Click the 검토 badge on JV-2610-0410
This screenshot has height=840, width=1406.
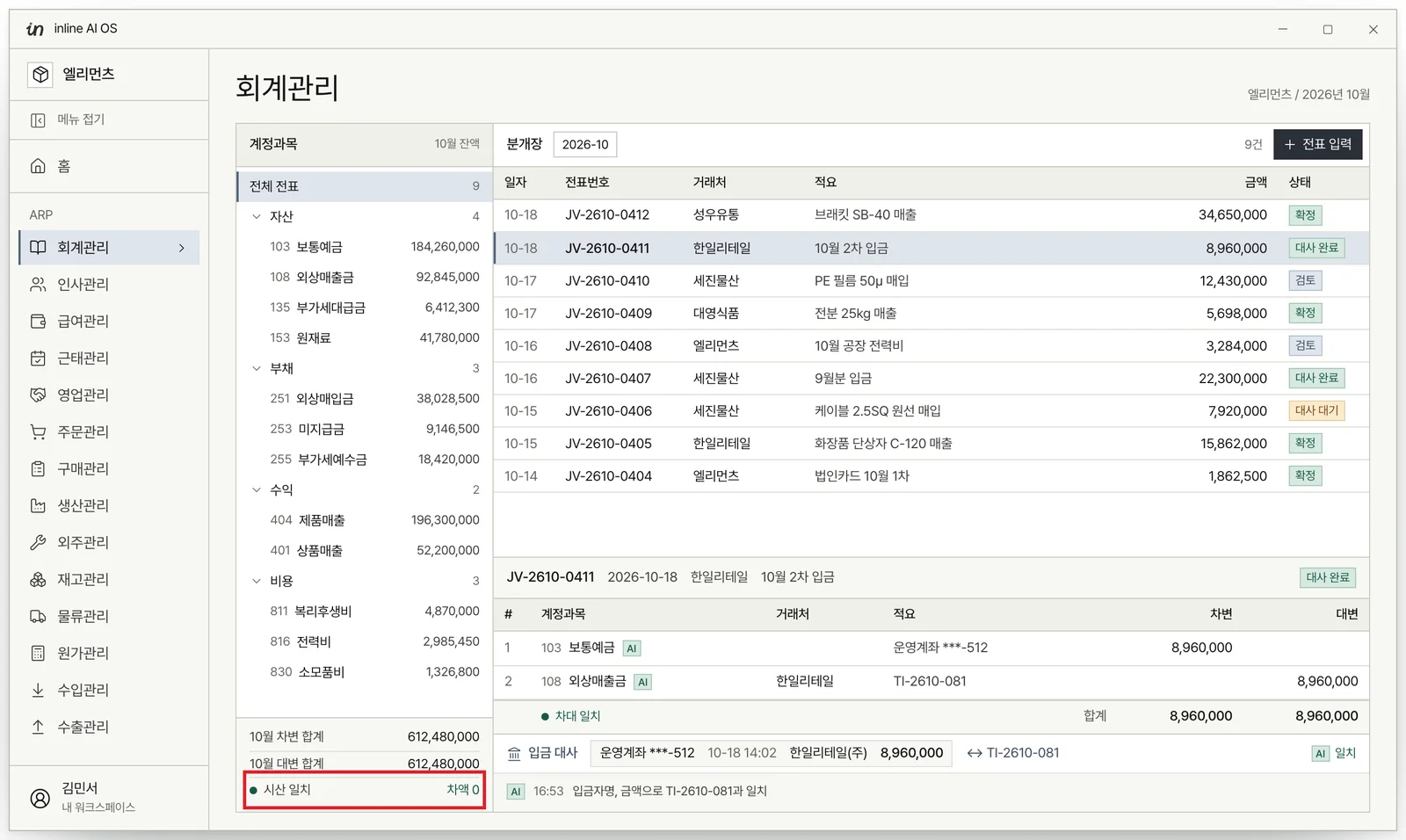tap(1306, 280)
